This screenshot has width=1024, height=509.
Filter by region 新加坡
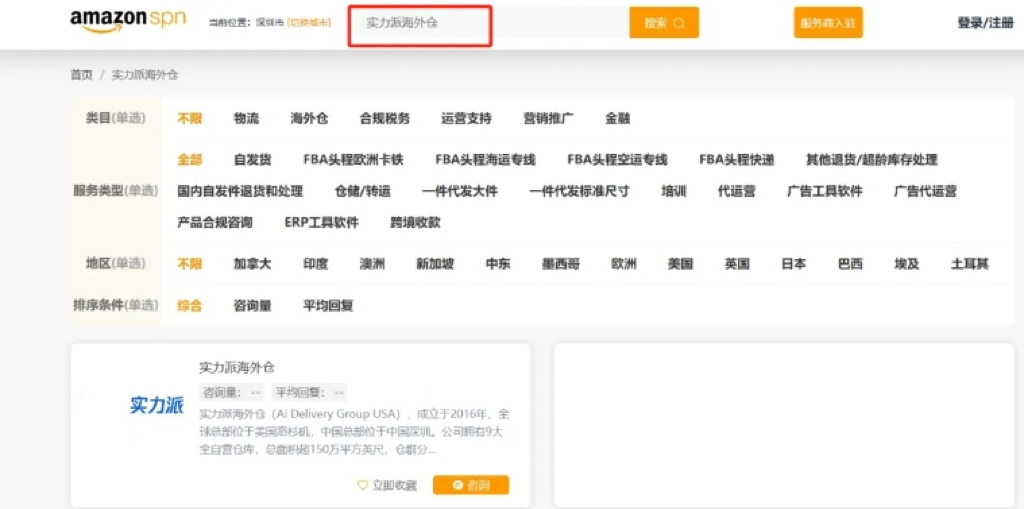click(435, 264)
